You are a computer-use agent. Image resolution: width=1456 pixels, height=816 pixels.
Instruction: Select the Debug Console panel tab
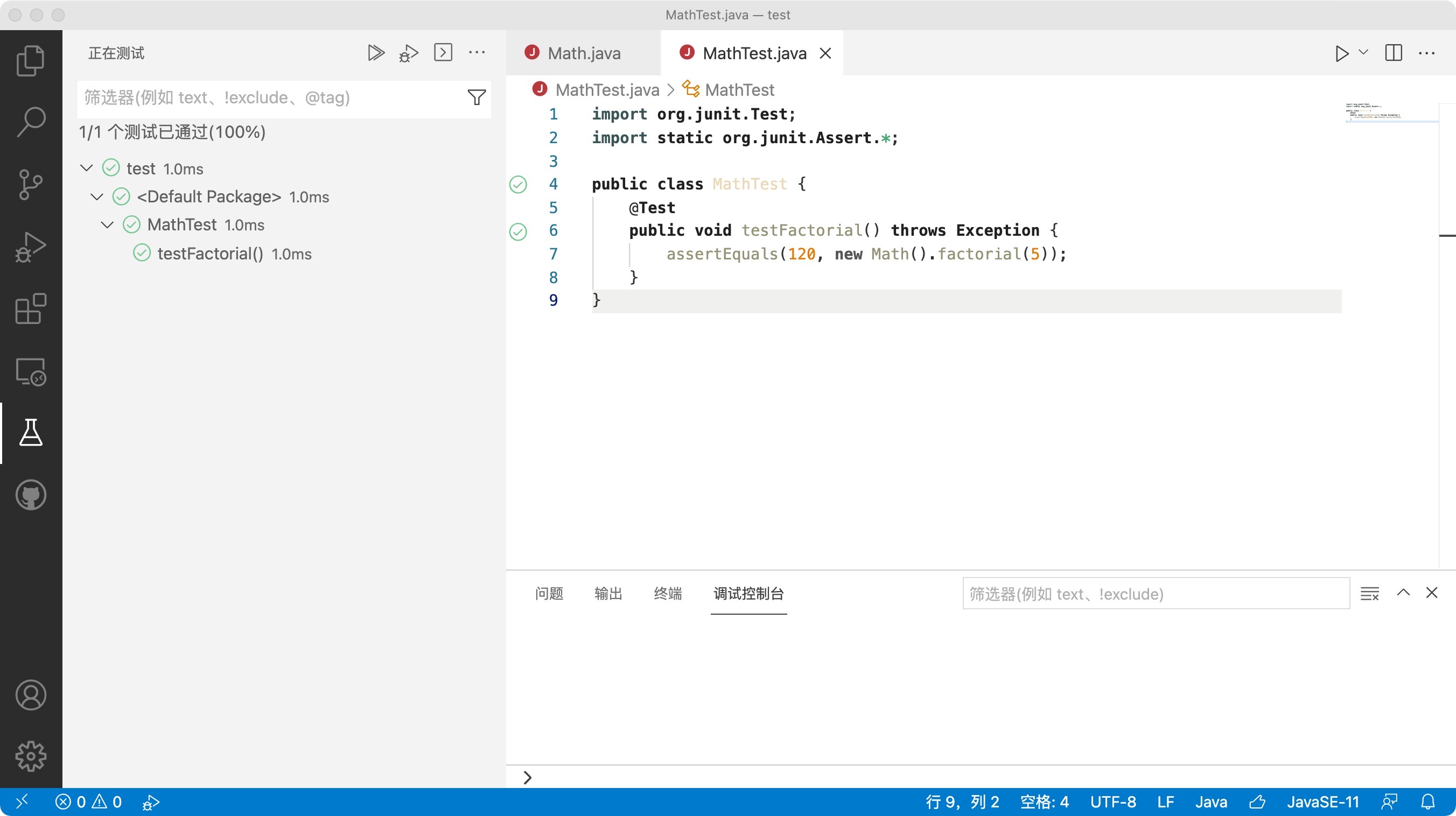pos(748,593)
